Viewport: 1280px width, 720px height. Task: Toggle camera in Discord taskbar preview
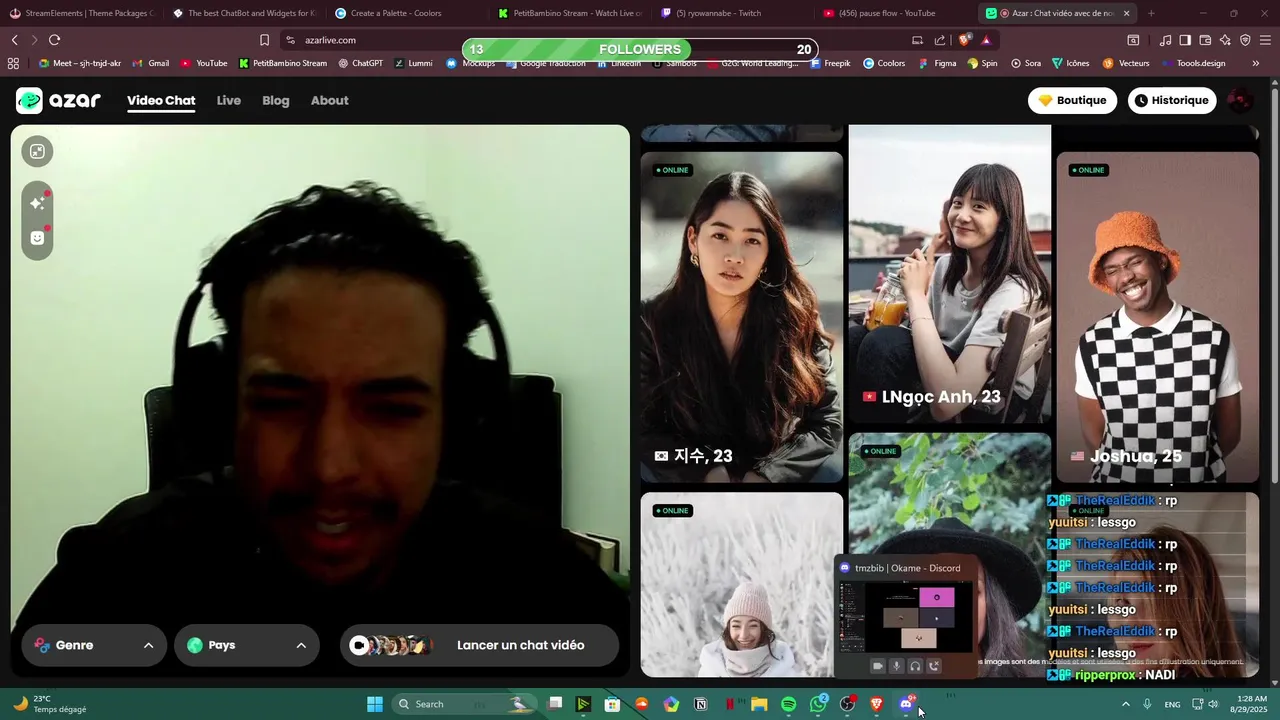click(x=878, y=666)
